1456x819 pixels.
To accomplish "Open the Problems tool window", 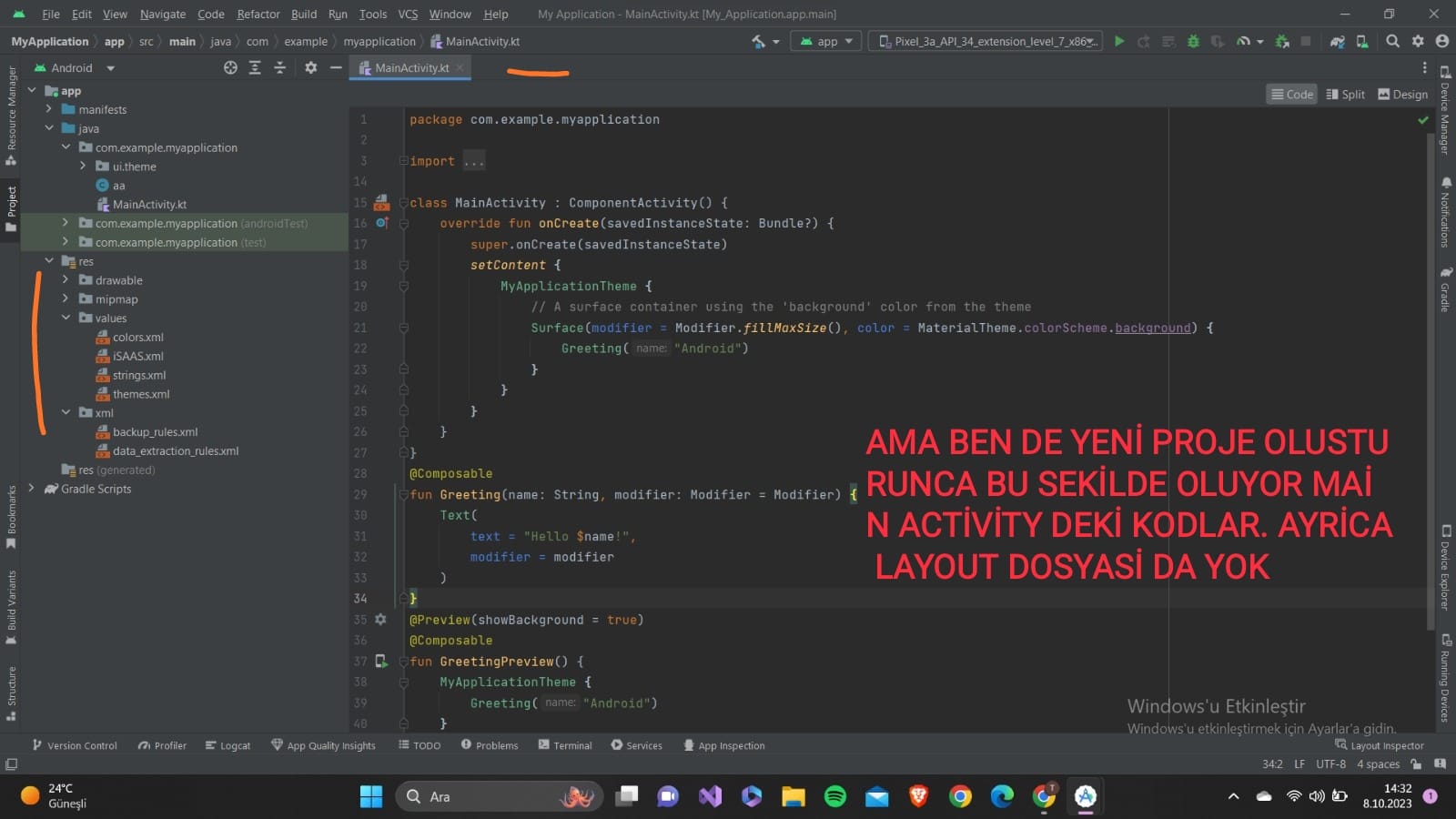I will (490, 745).
